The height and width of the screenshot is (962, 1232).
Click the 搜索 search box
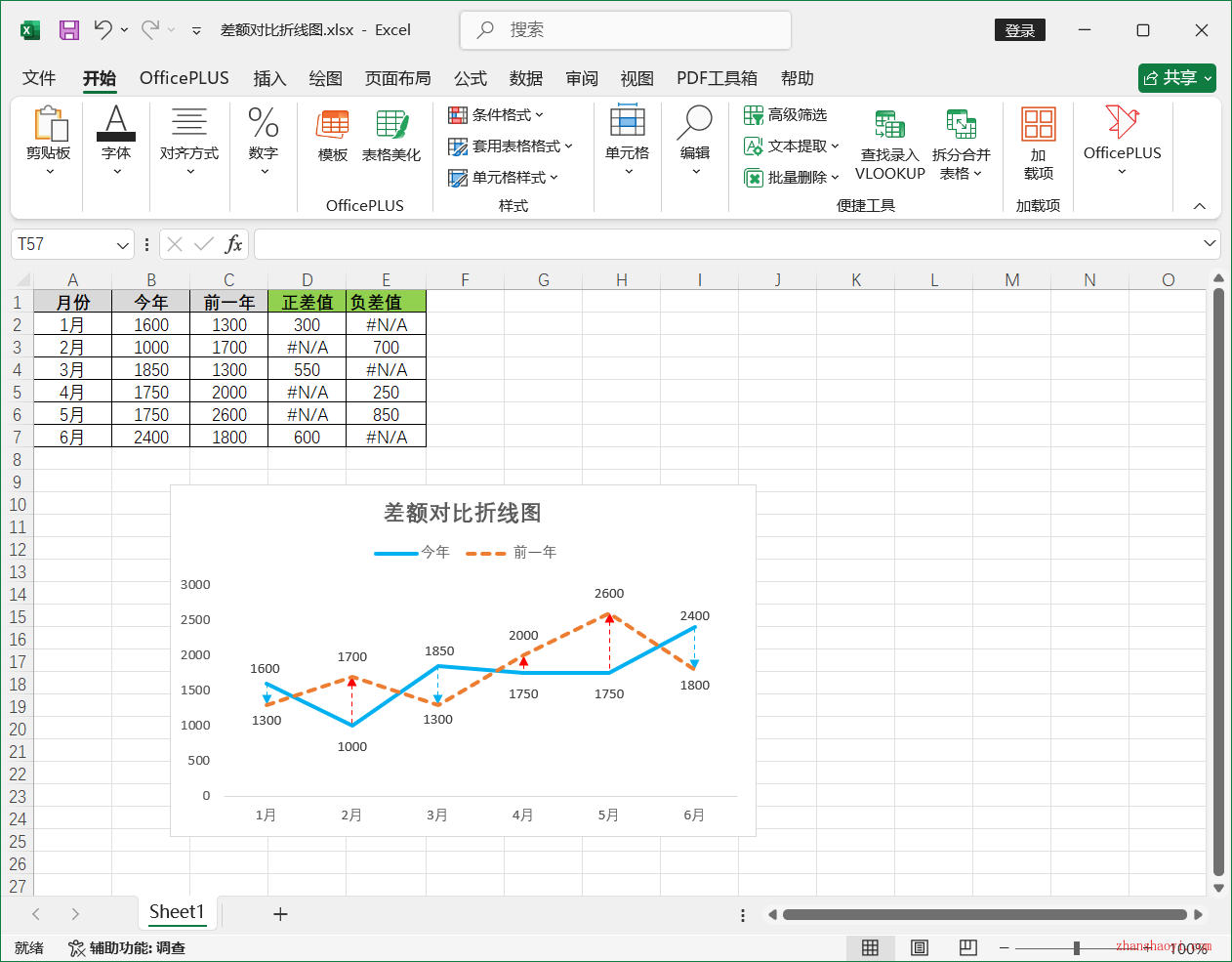[625, 30]
